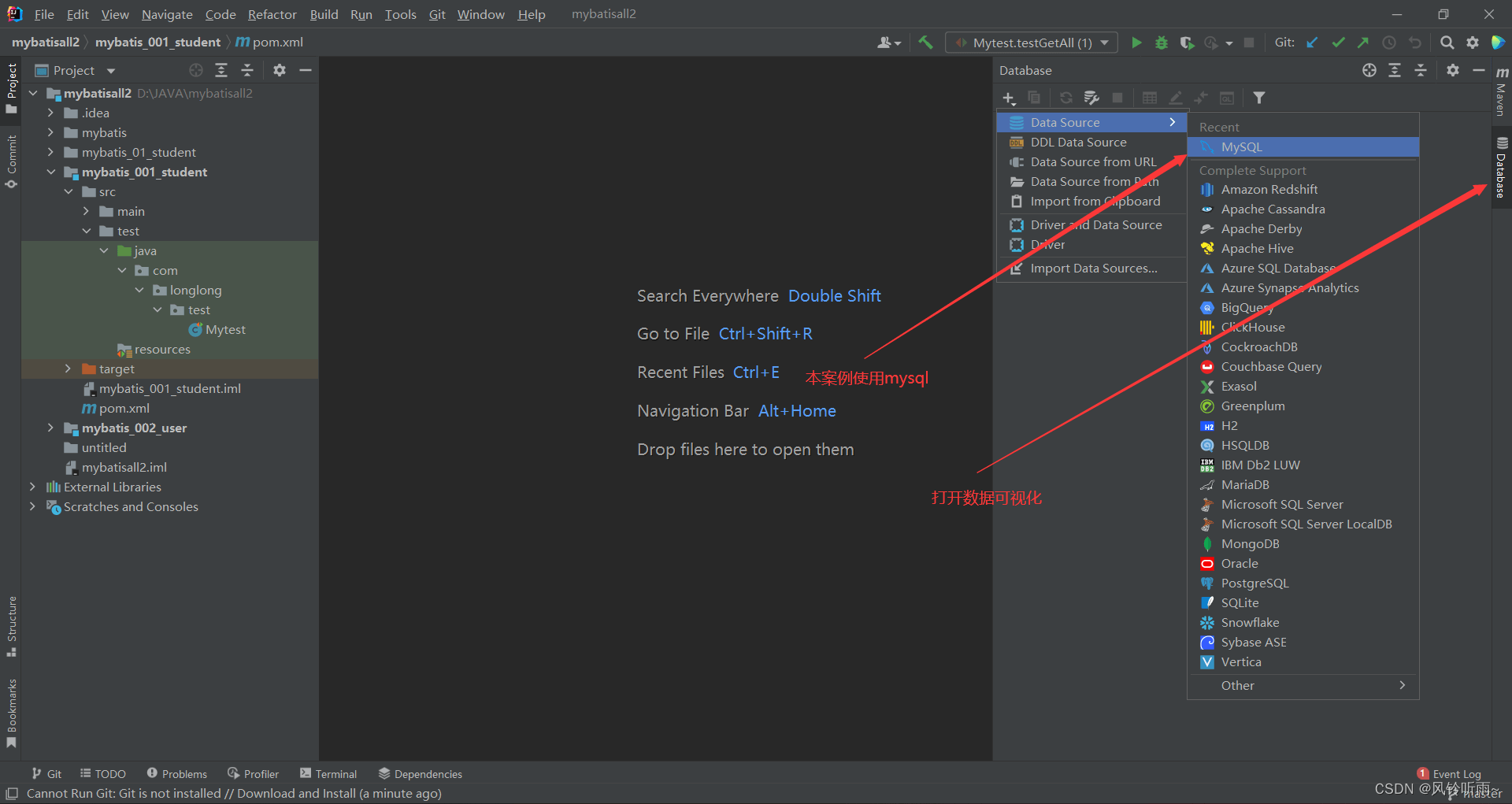Select MongoDB data source
This screenshot has width=1512, height=804.
[1303, 543]
